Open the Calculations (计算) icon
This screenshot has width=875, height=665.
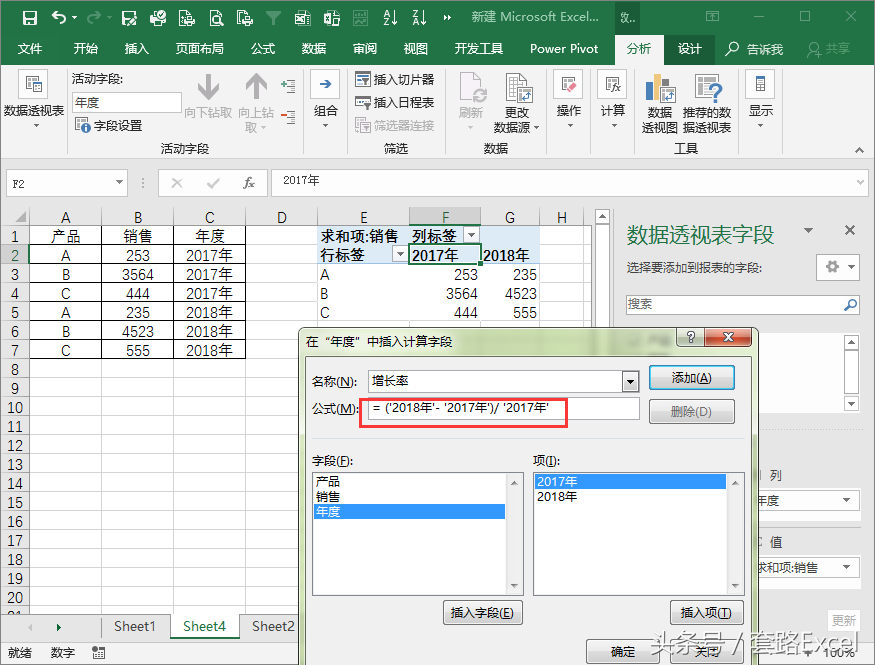click(612, 85)
